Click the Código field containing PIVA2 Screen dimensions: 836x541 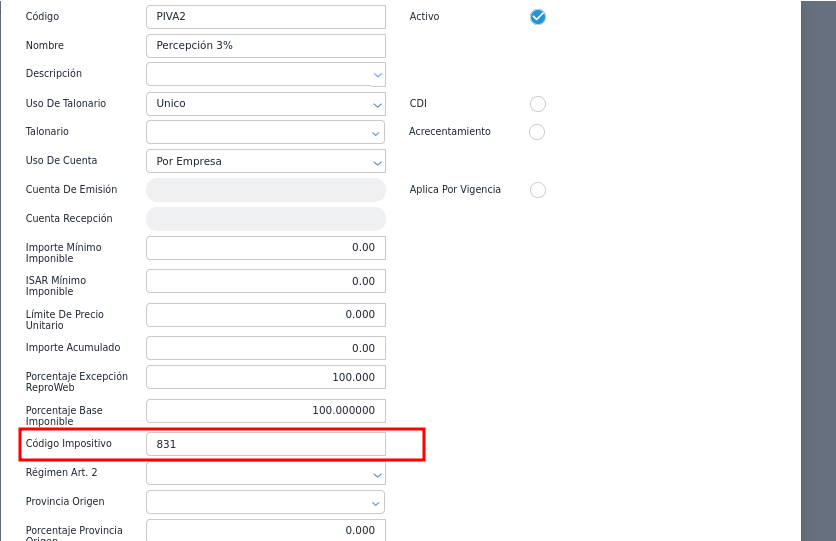pos(265,17)
